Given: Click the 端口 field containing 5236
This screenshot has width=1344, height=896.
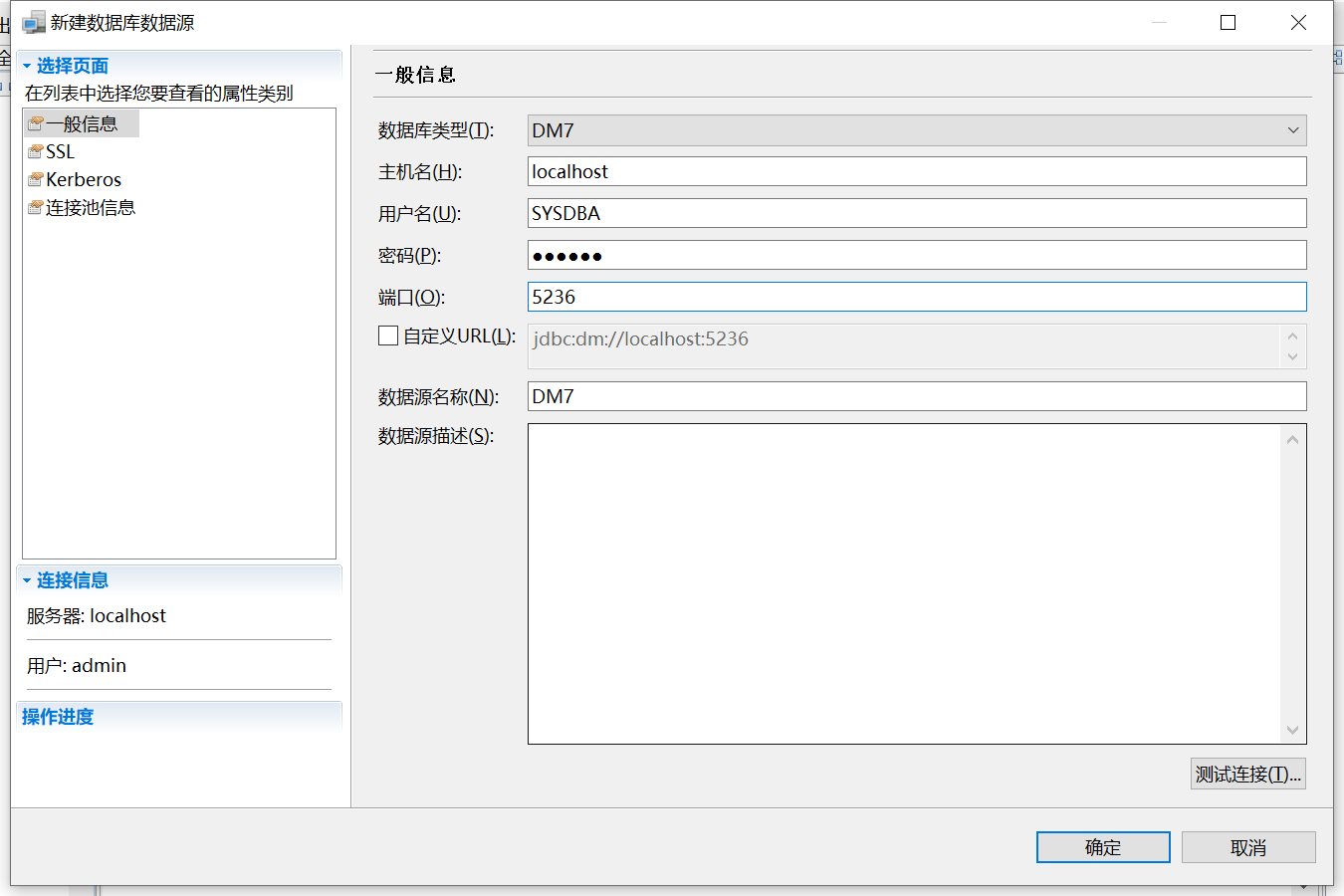Looking at the screenshot, I should pos(917,297).
